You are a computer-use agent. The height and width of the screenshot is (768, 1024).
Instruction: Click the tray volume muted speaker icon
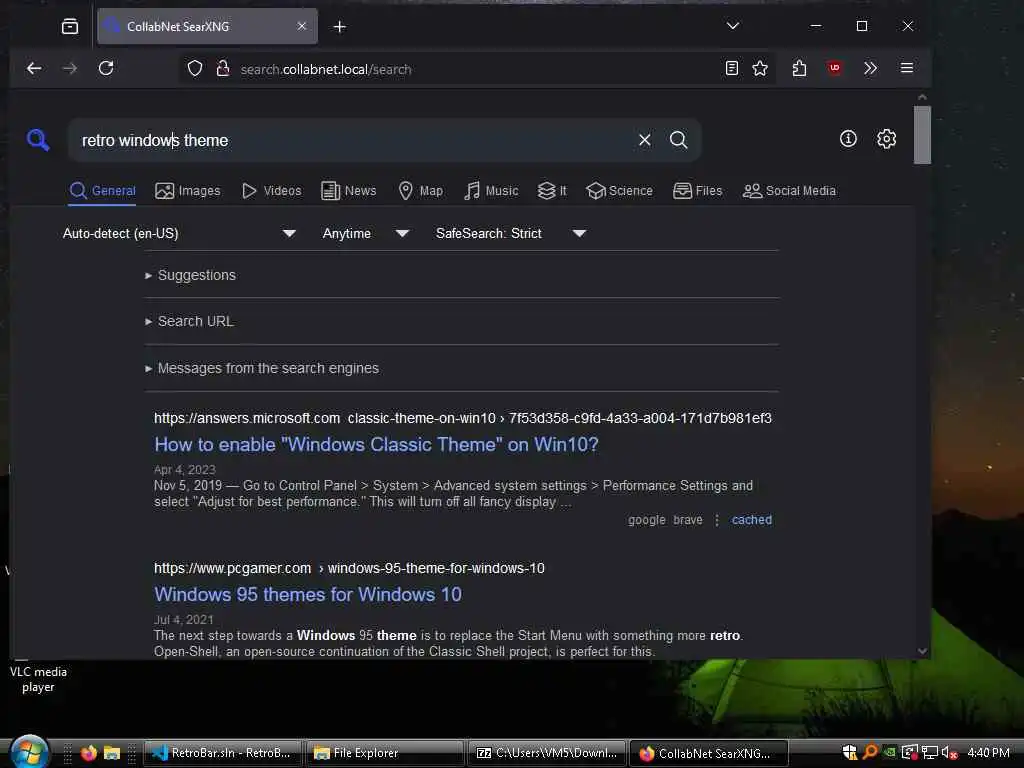(x=949, y=752)
